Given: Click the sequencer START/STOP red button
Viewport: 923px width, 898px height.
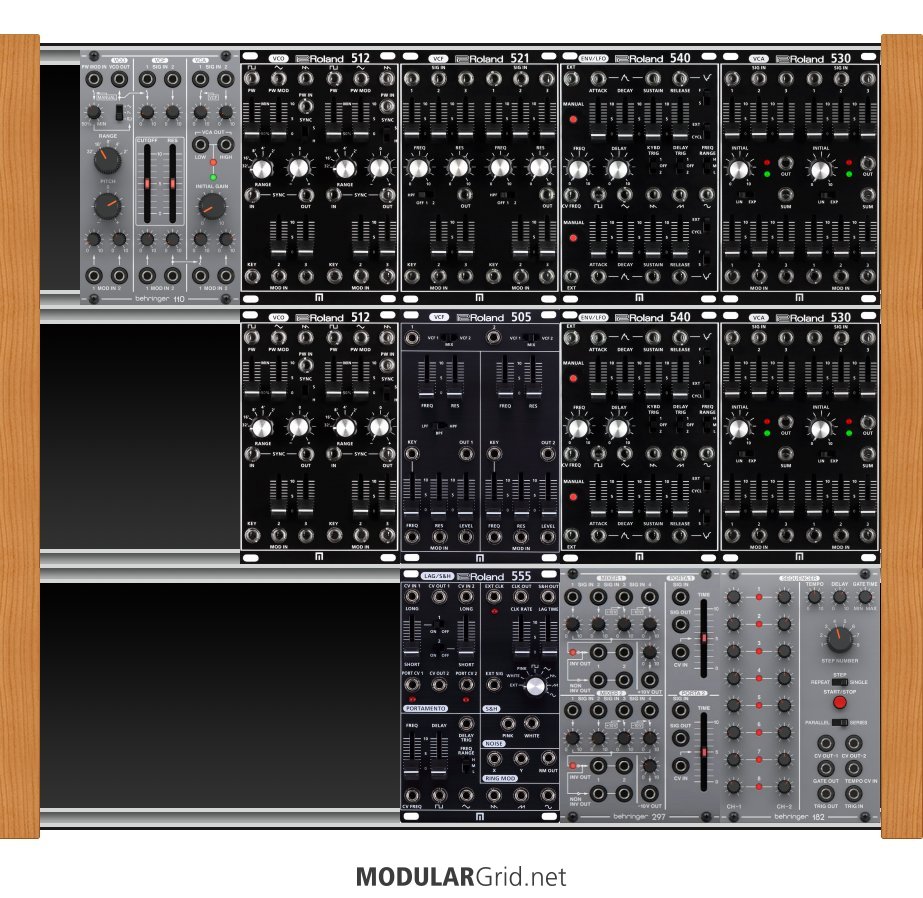Looking at the screenshot, I should pyautogui.click(x=840, y=702).
